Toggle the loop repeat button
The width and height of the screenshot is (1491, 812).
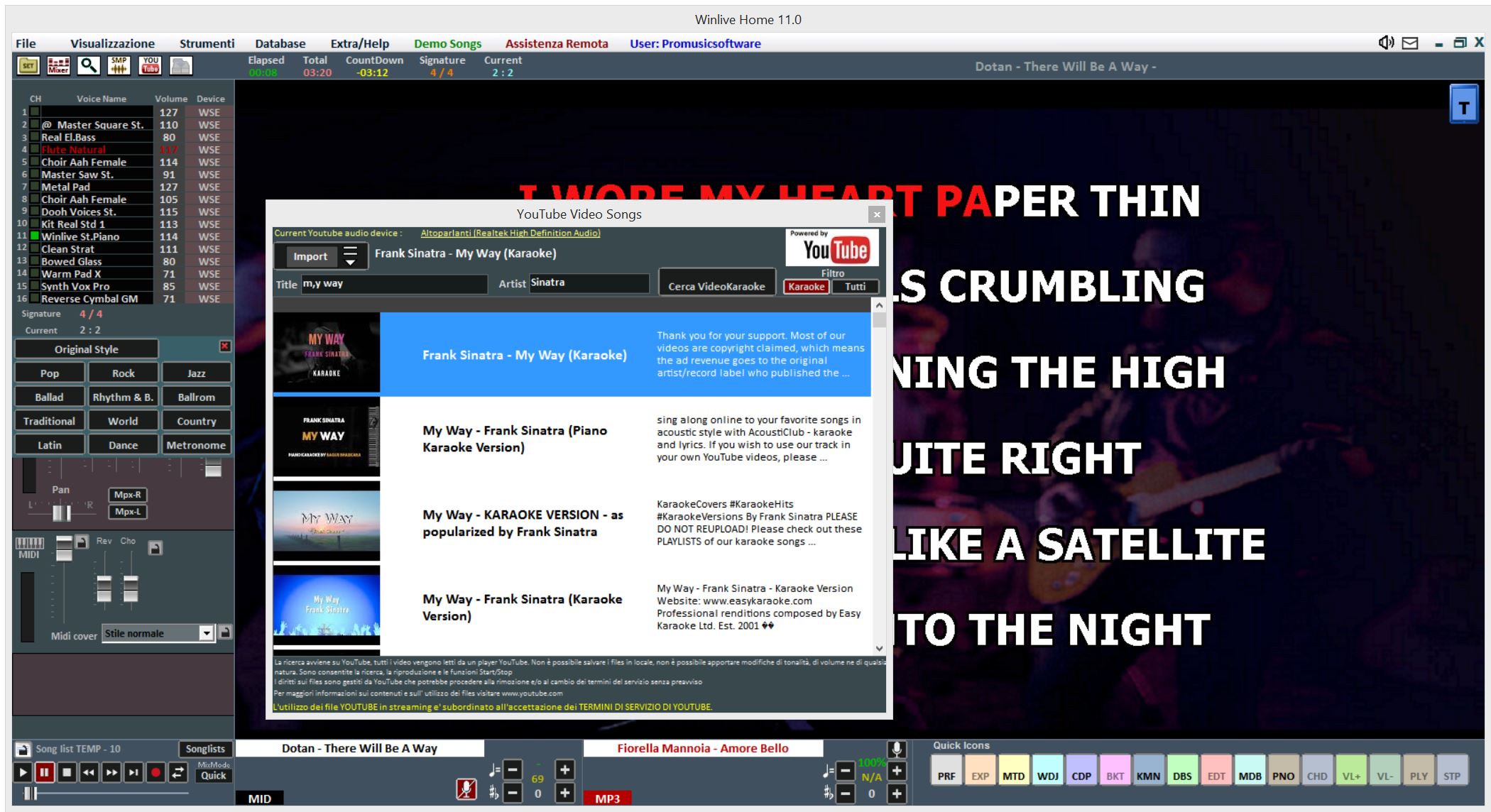pyautogui.click(x=178, y=772)
